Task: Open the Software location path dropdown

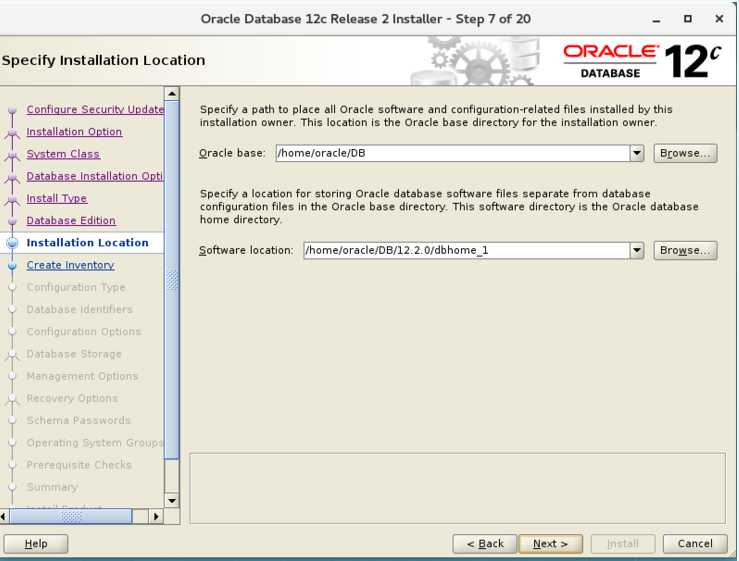Action: pos(637,250)
